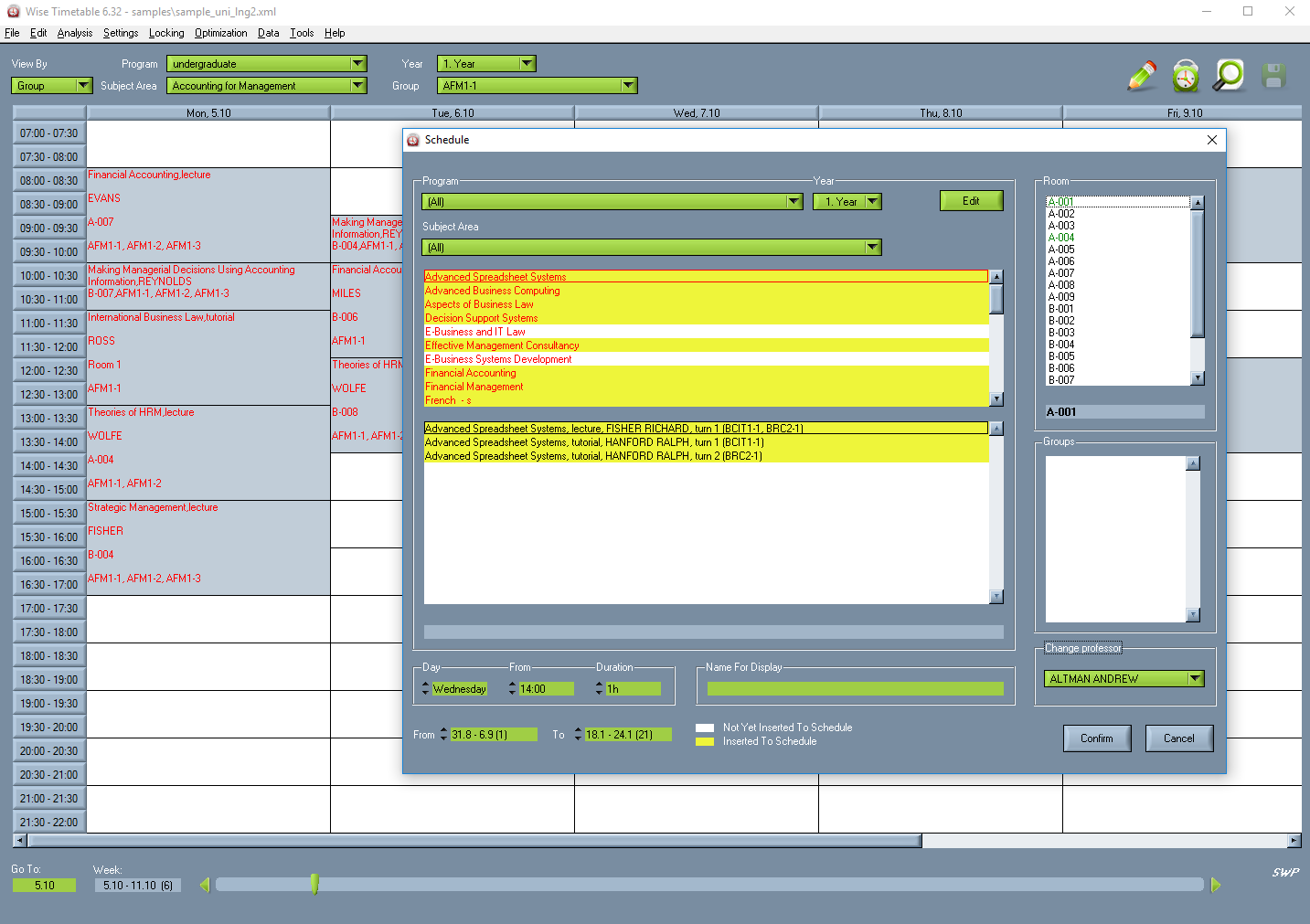Expand the Subject Area dropdown in the dialog
The height and width of the screenshot is (924, 1310).
(x=872, y=247)
